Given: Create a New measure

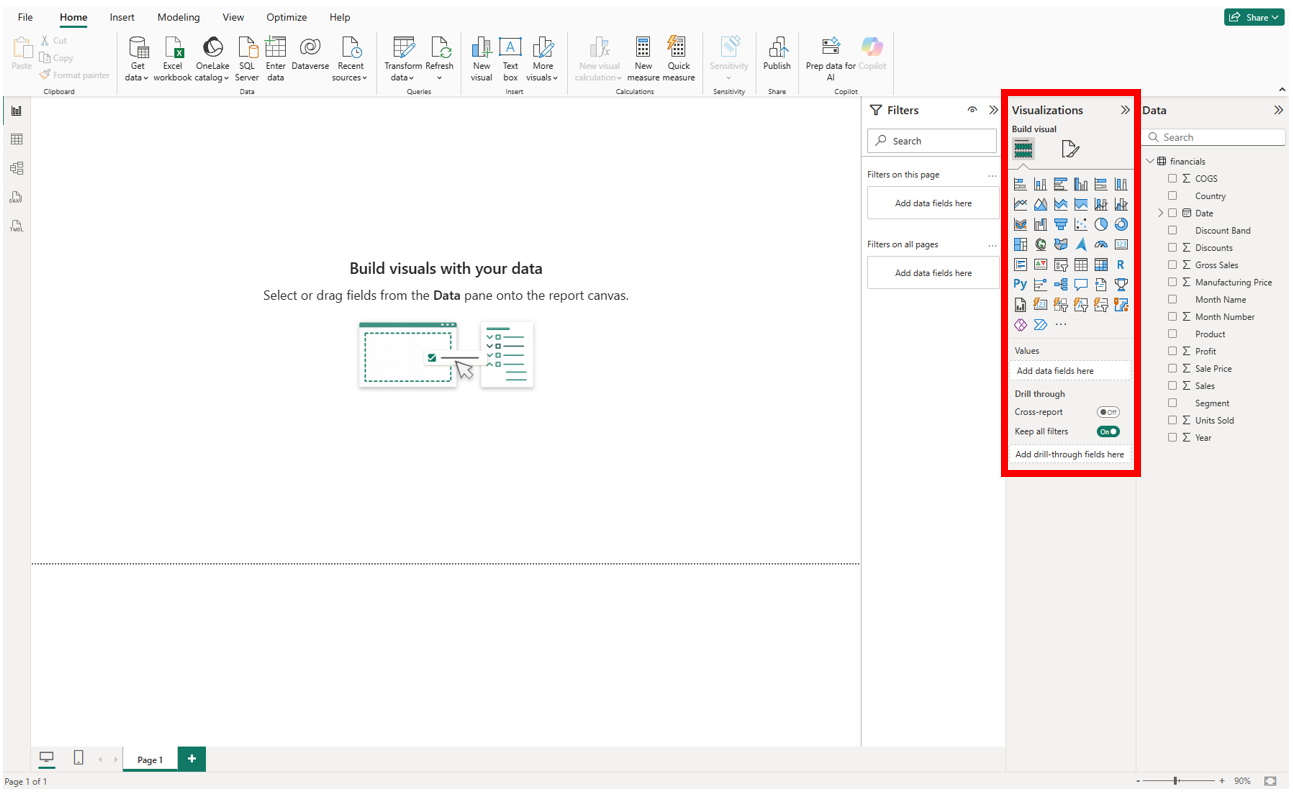Looking at the screenshot, I should point(643,59).
